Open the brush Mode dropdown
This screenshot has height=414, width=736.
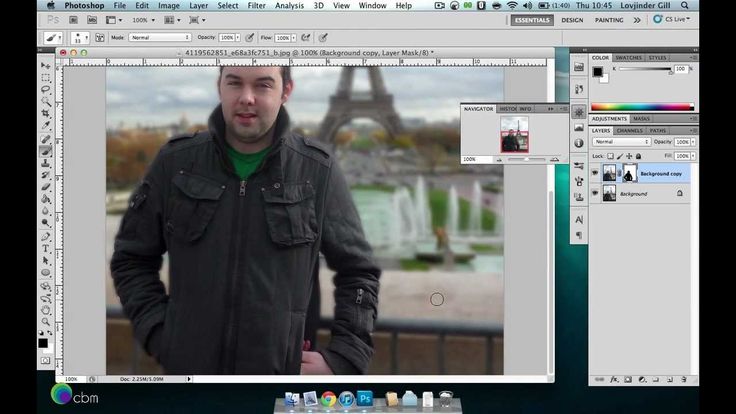pyautogui.click(x=159, y=37)
